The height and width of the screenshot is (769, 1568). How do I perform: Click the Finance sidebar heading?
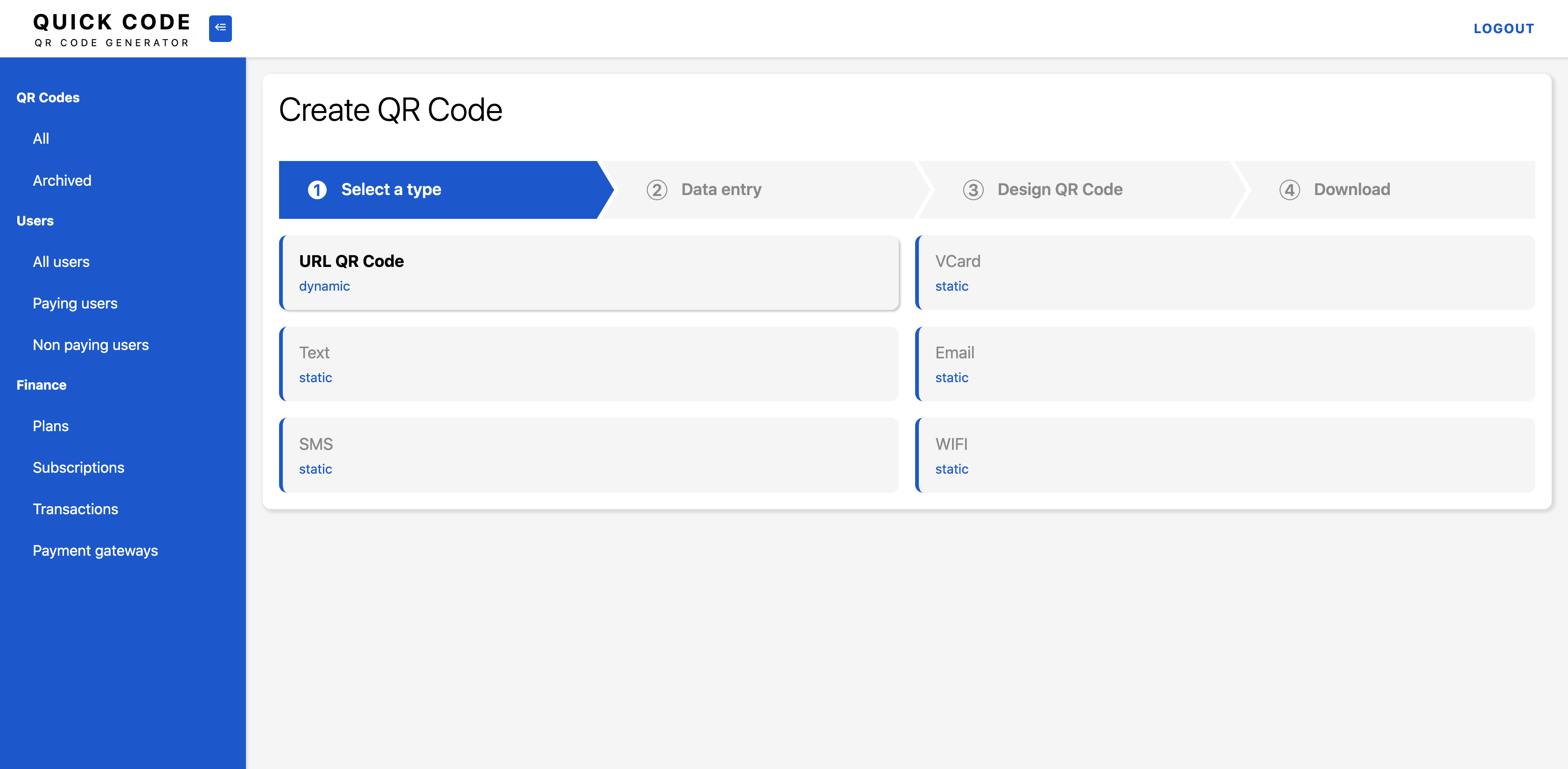pyautogui.click(x=42, y=385)
